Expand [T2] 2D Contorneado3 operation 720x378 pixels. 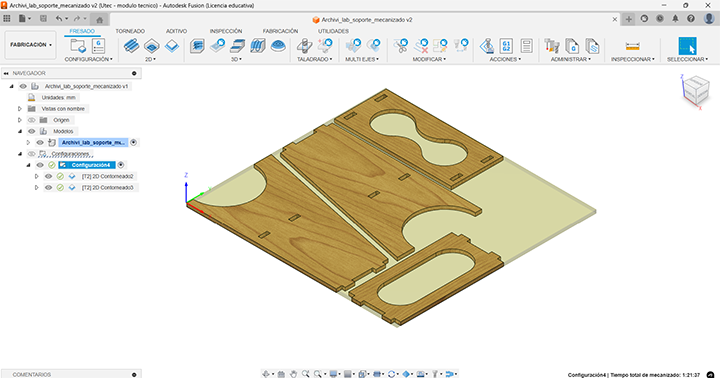37,187
